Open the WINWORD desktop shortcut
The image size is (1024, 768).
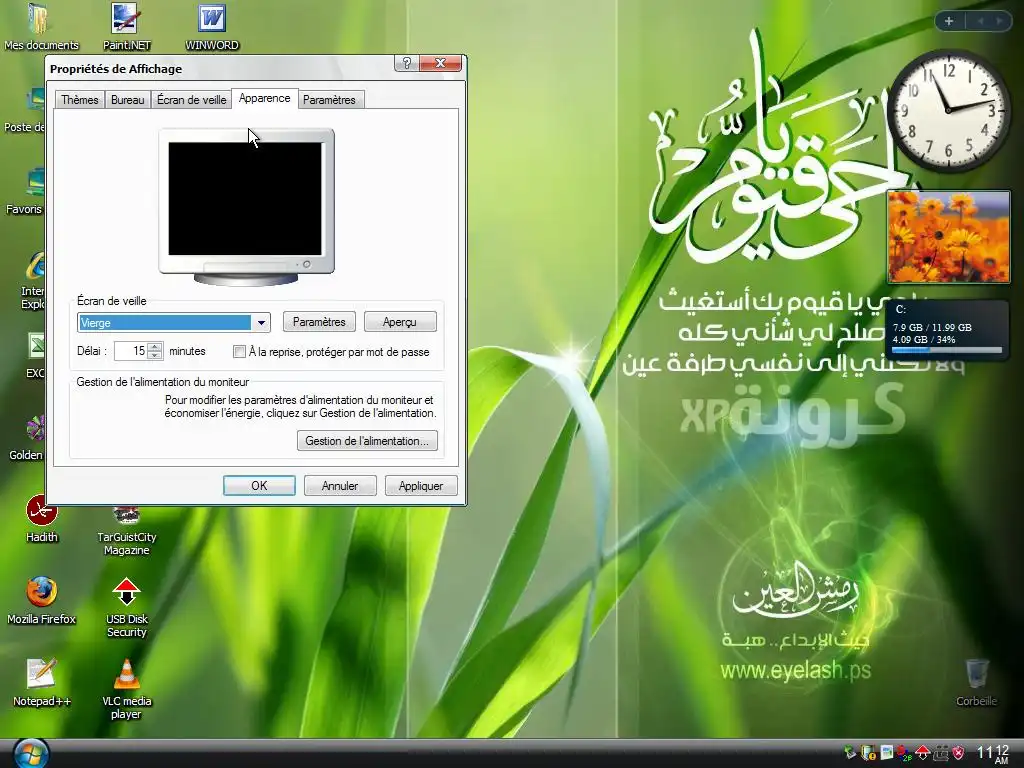click(x=212, y=26)
